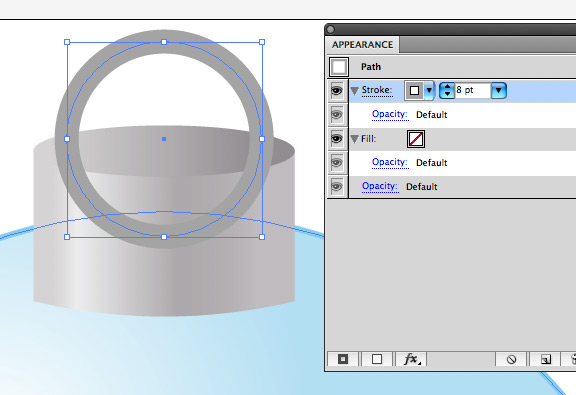Screen dimensions: 576x395
Task: Select the APPEARANCE panel tab
Action: tap(362, 45)
